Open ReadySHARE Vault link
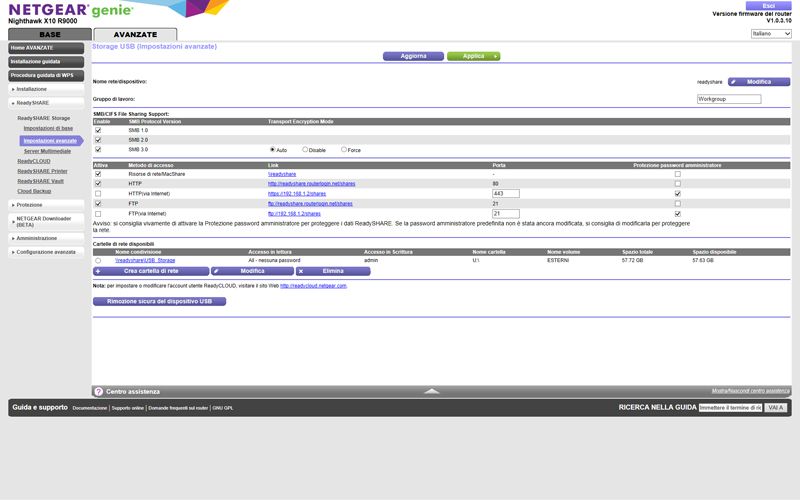 pos(40,181)
